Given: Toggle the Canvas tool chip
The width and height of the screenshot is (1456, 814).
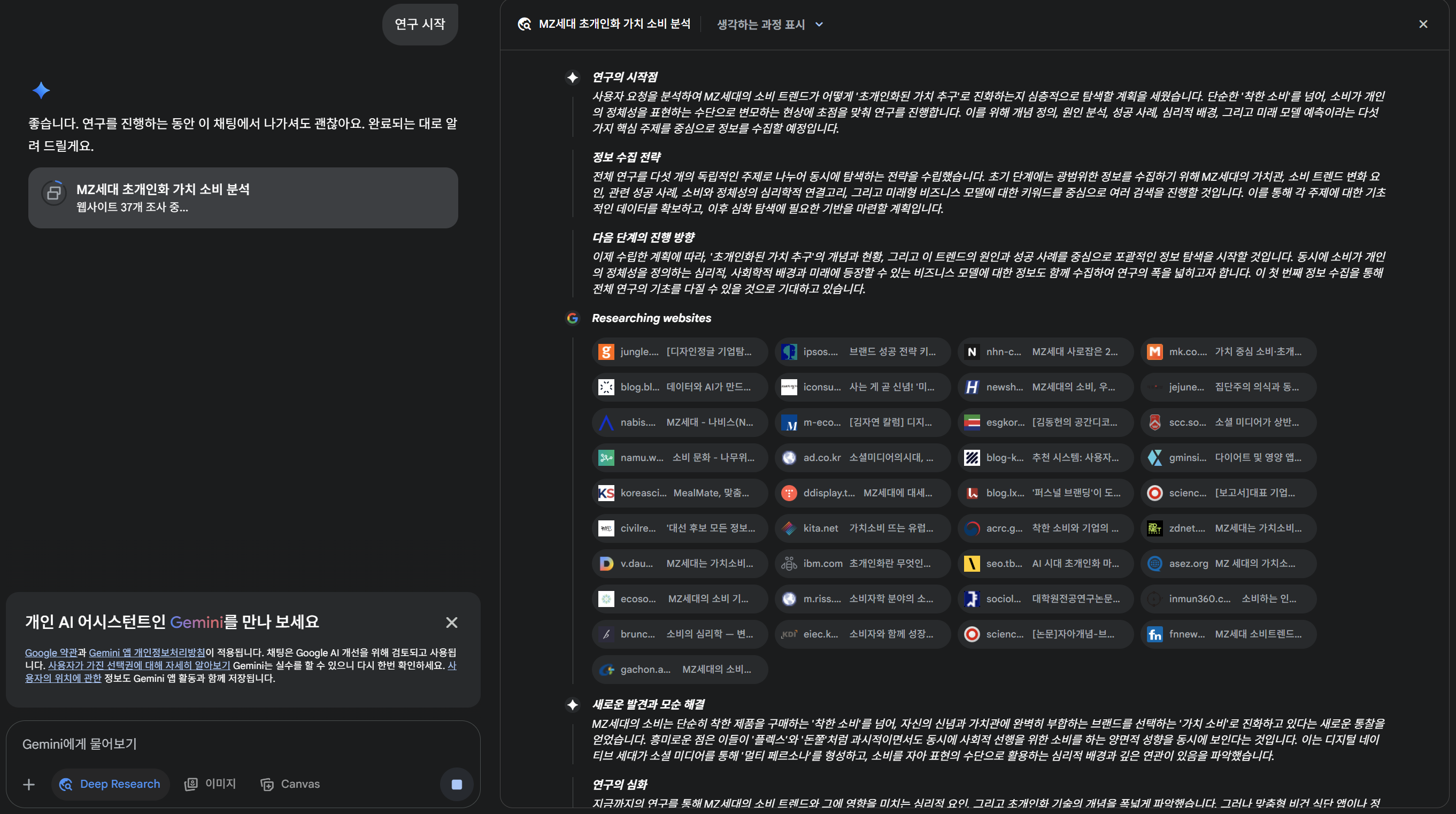Looking at the screenshot, I should point(290,784).
